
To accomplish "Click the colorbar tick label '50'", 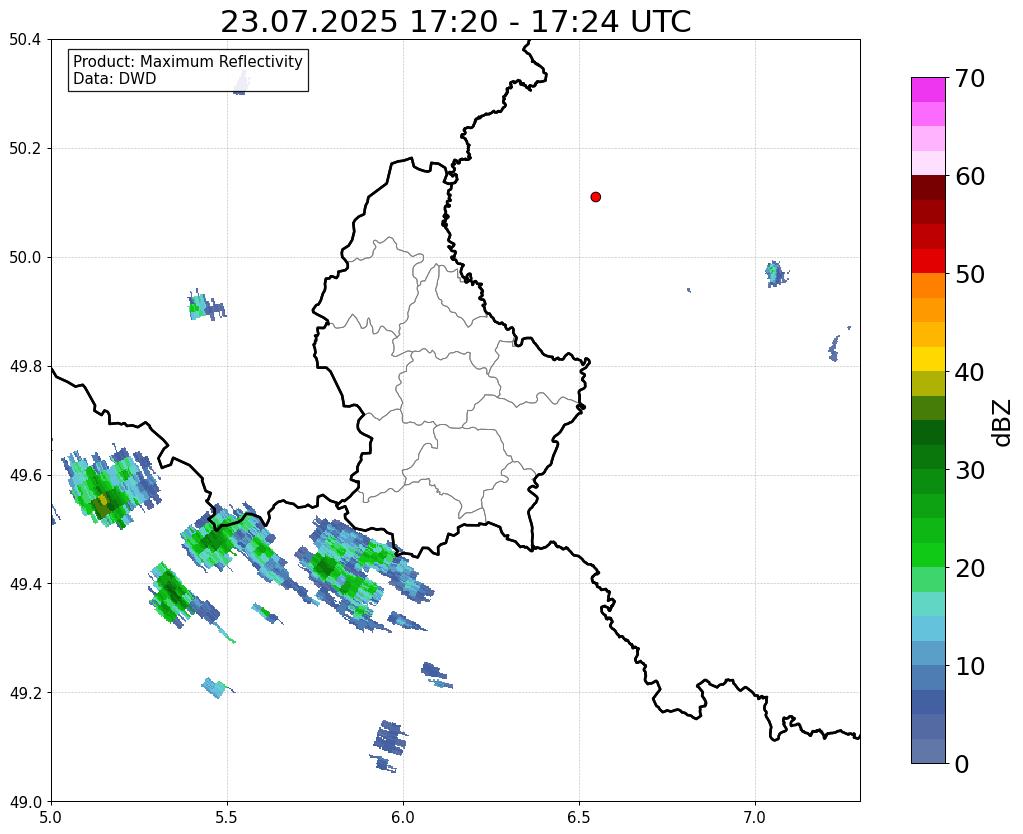I will click(x=970, y=274).
